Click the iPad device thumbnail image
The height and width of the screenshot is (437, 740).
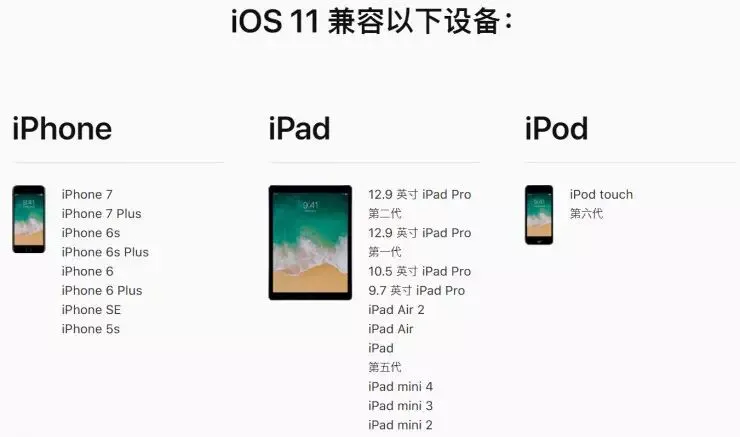tap(310, 243)
